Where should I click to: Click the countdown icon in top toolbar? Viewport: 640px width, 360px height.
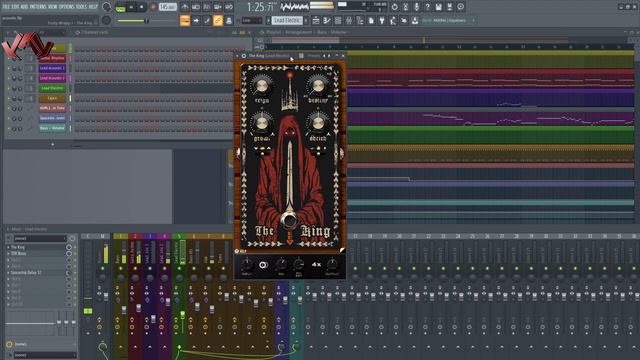coord(207,7)
